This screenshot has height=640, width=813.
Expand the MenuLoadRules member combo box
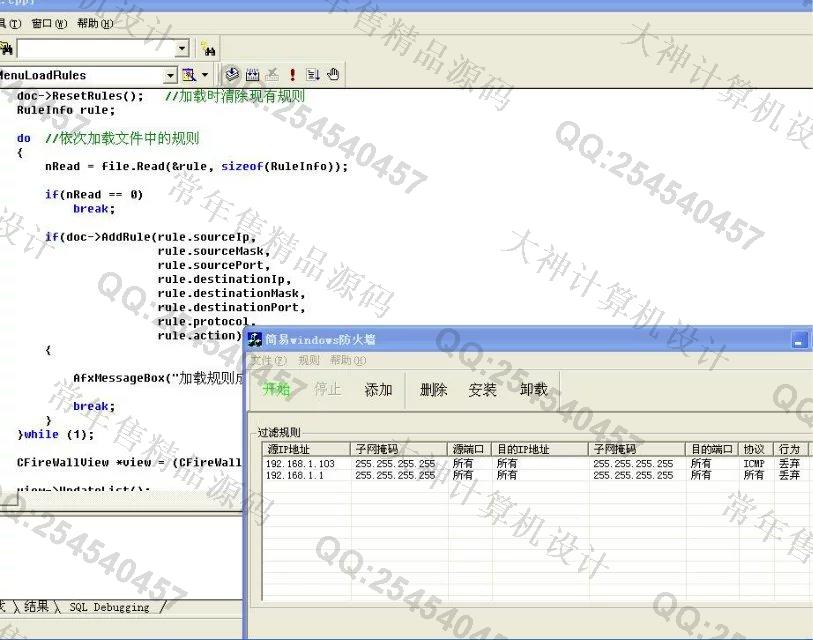(x=171, y=76)
